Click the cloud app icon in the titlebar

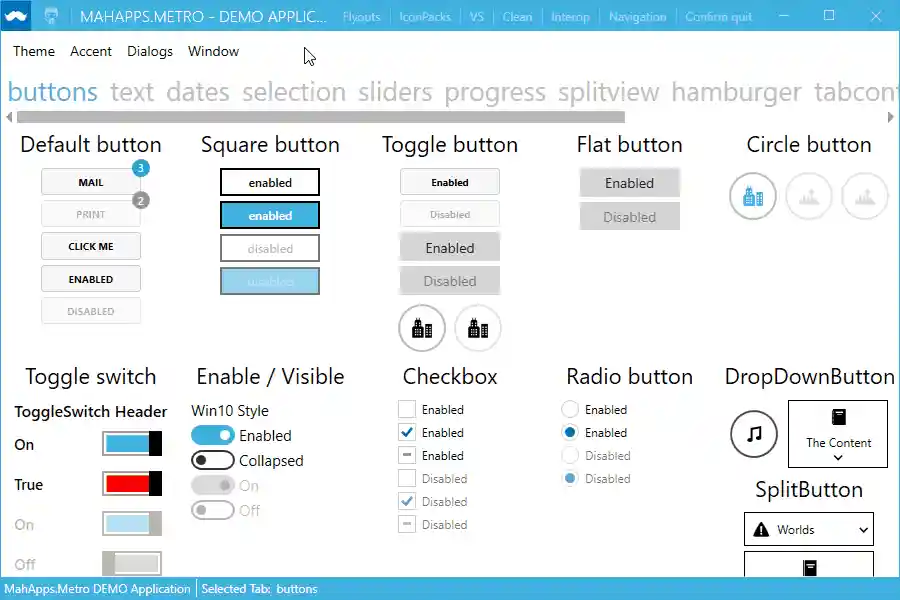15,16
